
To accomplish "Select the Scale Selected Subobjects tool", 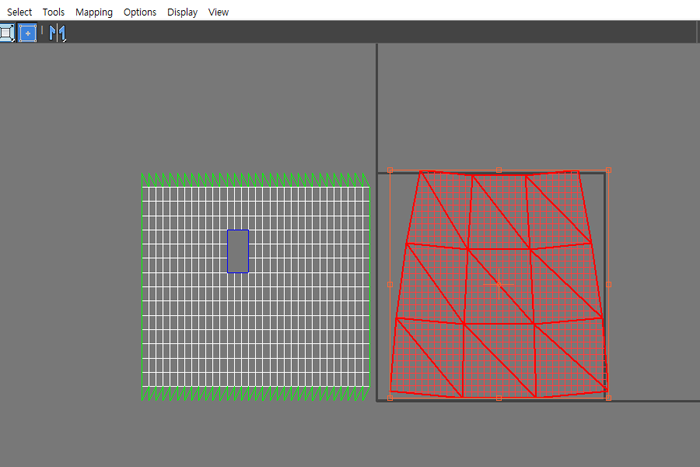I will pyautogui.click(x=7, y=33).
